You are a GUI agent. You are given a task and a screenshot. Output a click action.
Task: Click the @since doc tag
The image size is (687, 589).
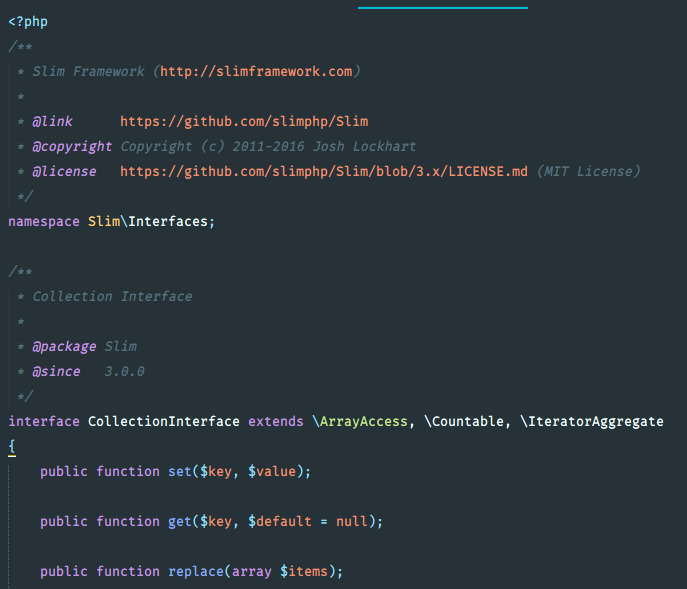(x=56, y=371)
